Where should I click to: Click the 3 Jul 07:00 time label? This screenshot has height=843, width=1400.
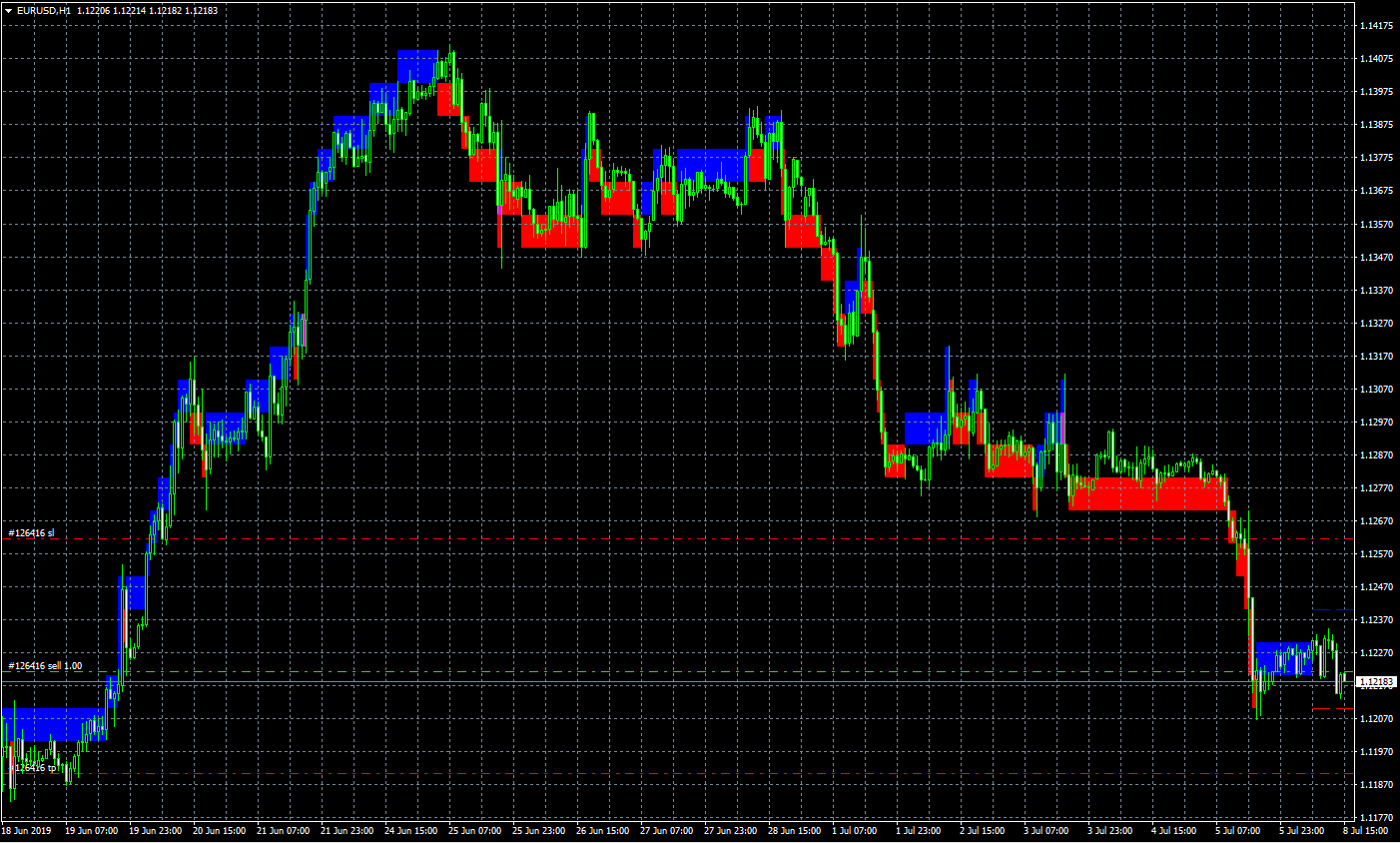(1047, 831)
